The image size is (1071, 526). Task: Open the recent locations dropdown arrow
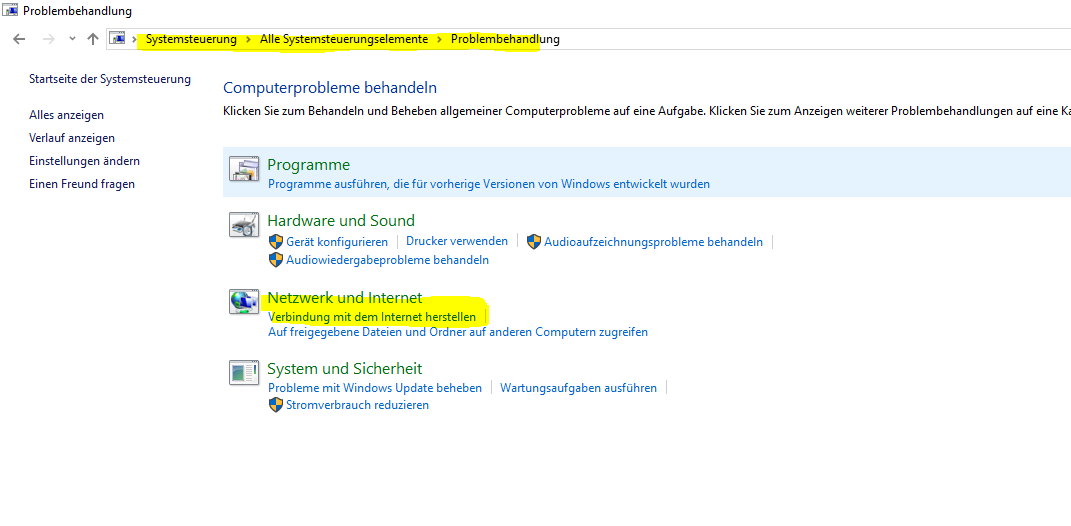tap(72, 39)
